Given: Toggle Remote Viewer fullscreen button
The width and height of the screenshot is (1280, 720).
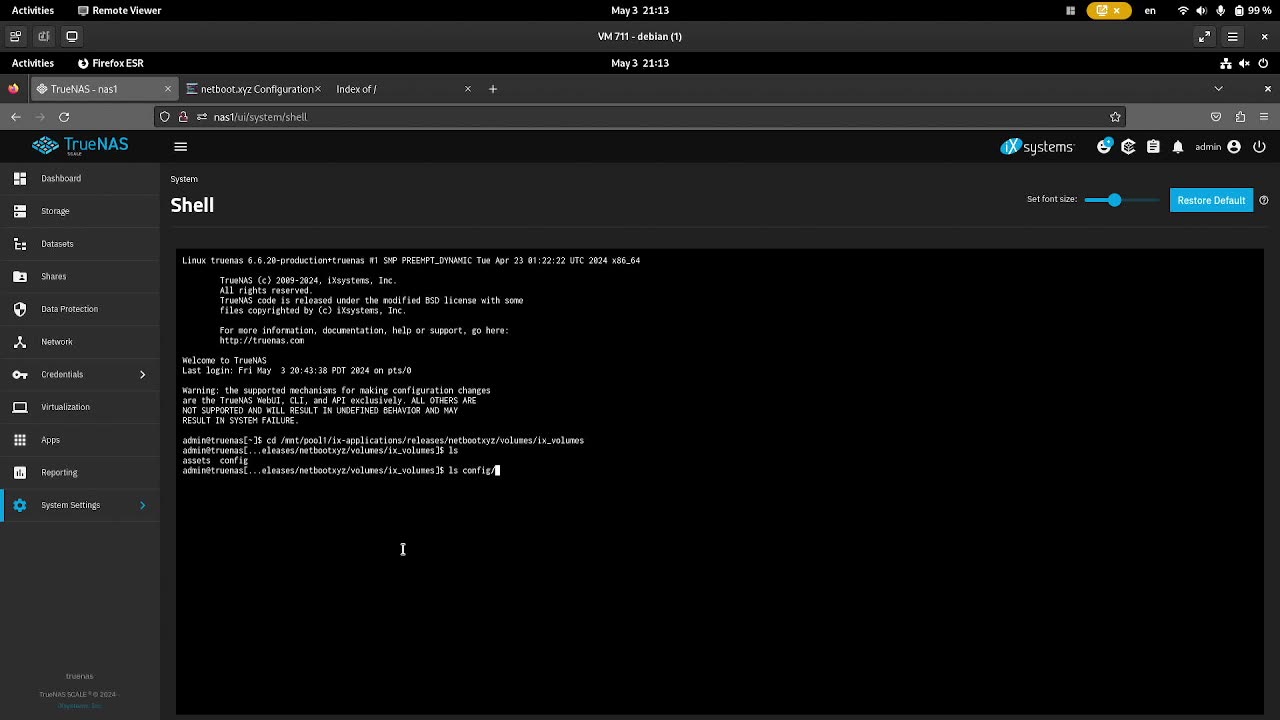Looking at the screenshot, I should tap(1204, 37).
